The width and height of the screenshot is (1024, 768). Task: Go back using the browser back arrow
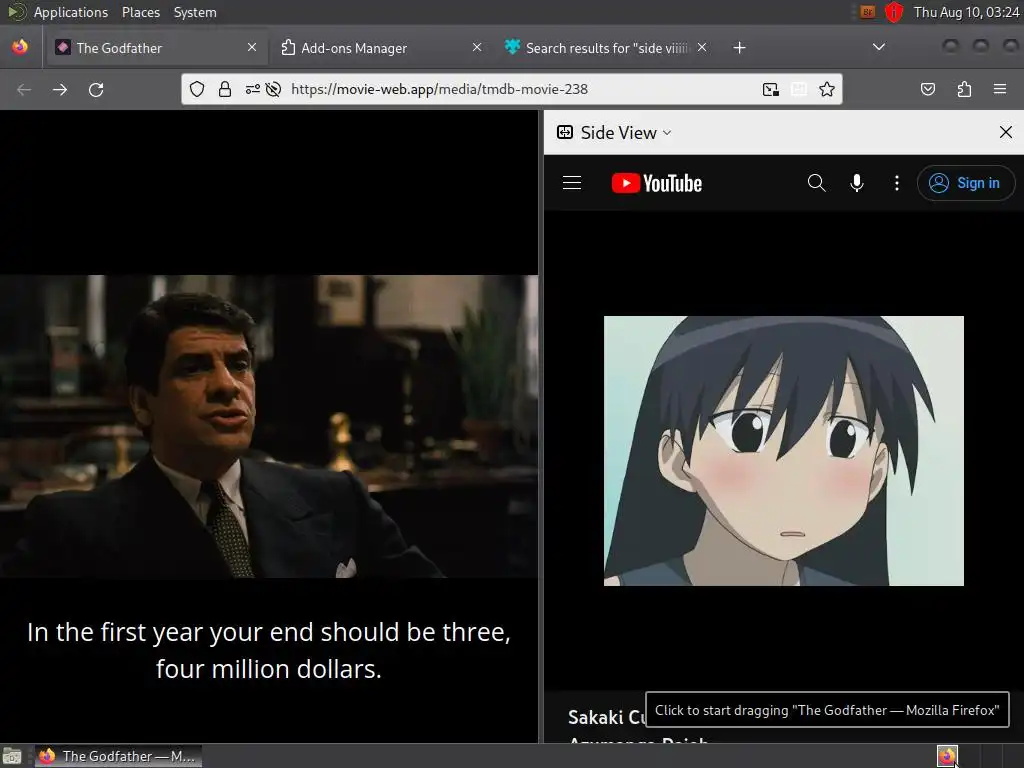pyautogui.click(x=24, y=89)
